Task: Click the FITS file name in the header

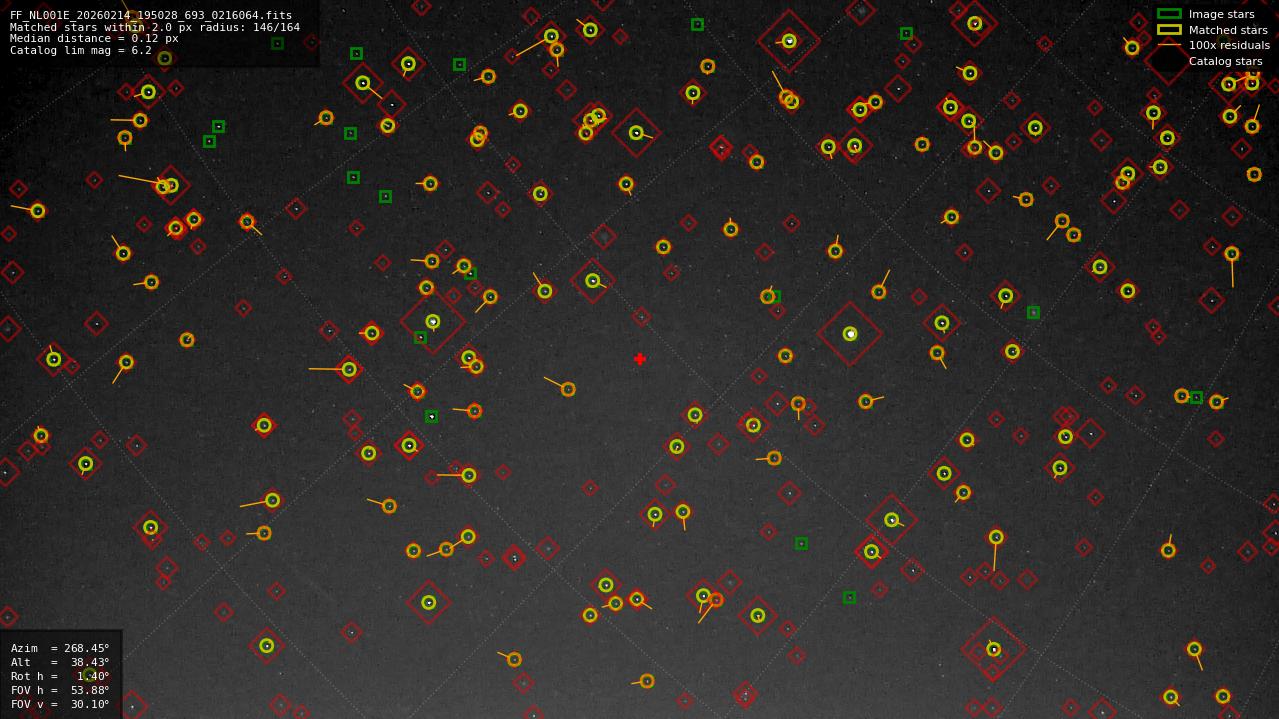Action: tap(151, 16)
